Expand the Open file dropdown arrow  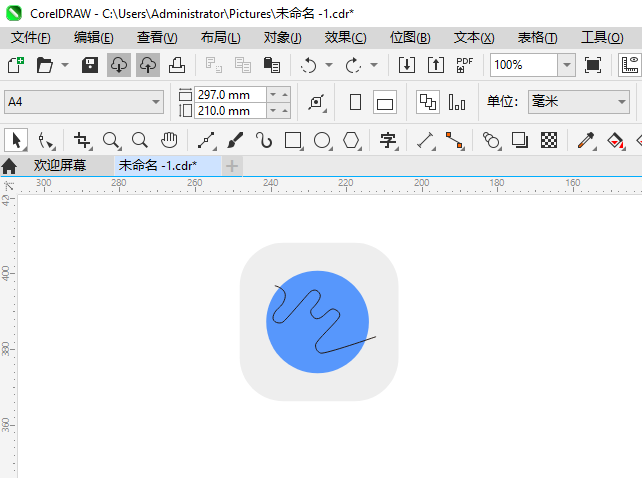(x=65, y=65)
